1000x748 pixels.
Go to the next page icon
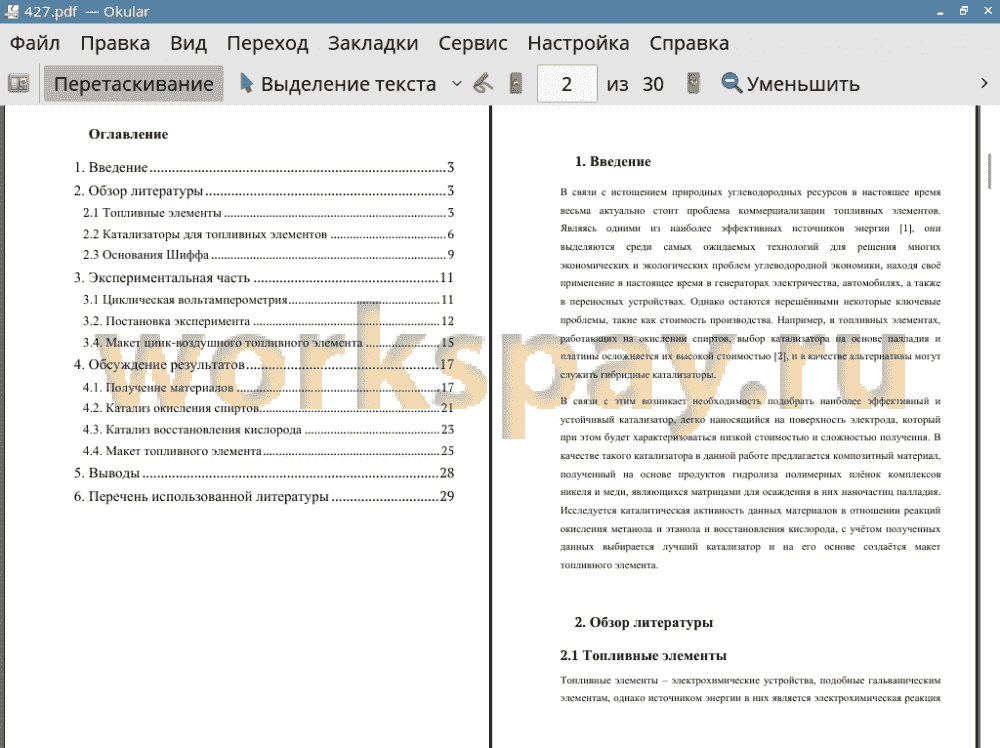tap(693, 84)
